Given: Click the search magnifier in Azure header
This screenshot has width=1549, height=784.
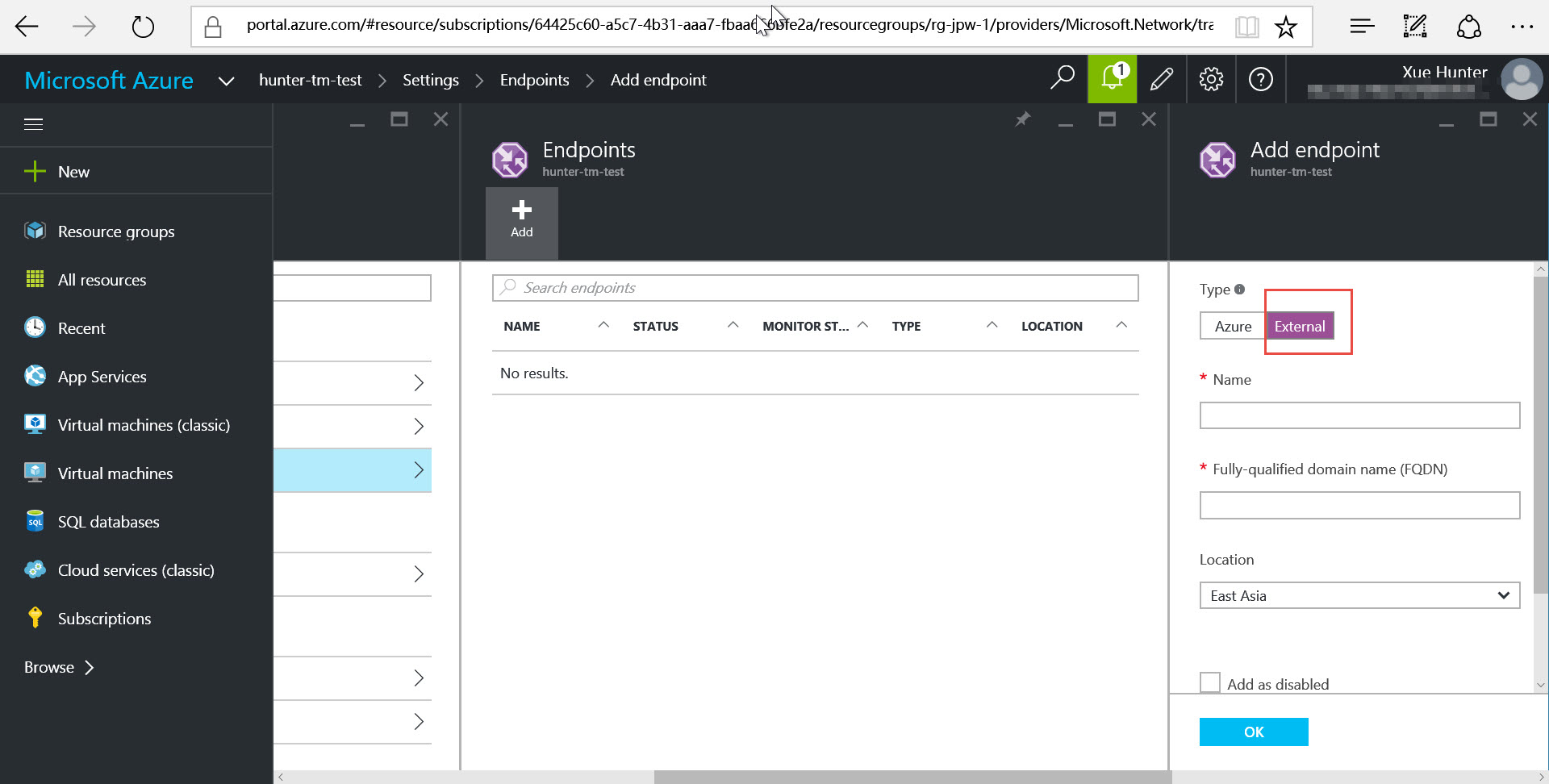Looking at the screenshot, I should pyautogui.click(x=1063, y=78).
